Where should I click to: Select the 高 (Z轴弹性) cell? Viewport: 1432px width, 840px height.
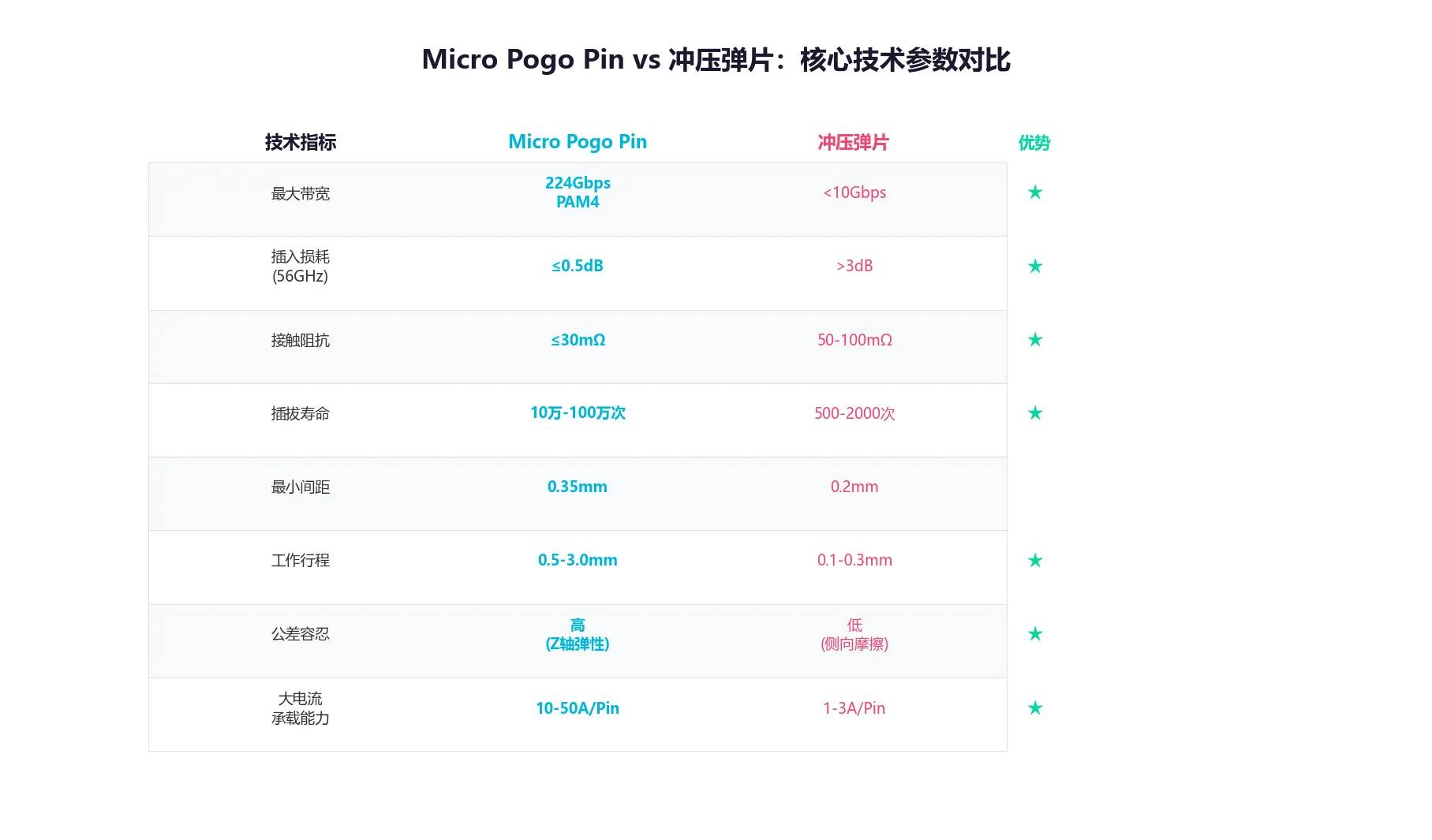(578, 635)
